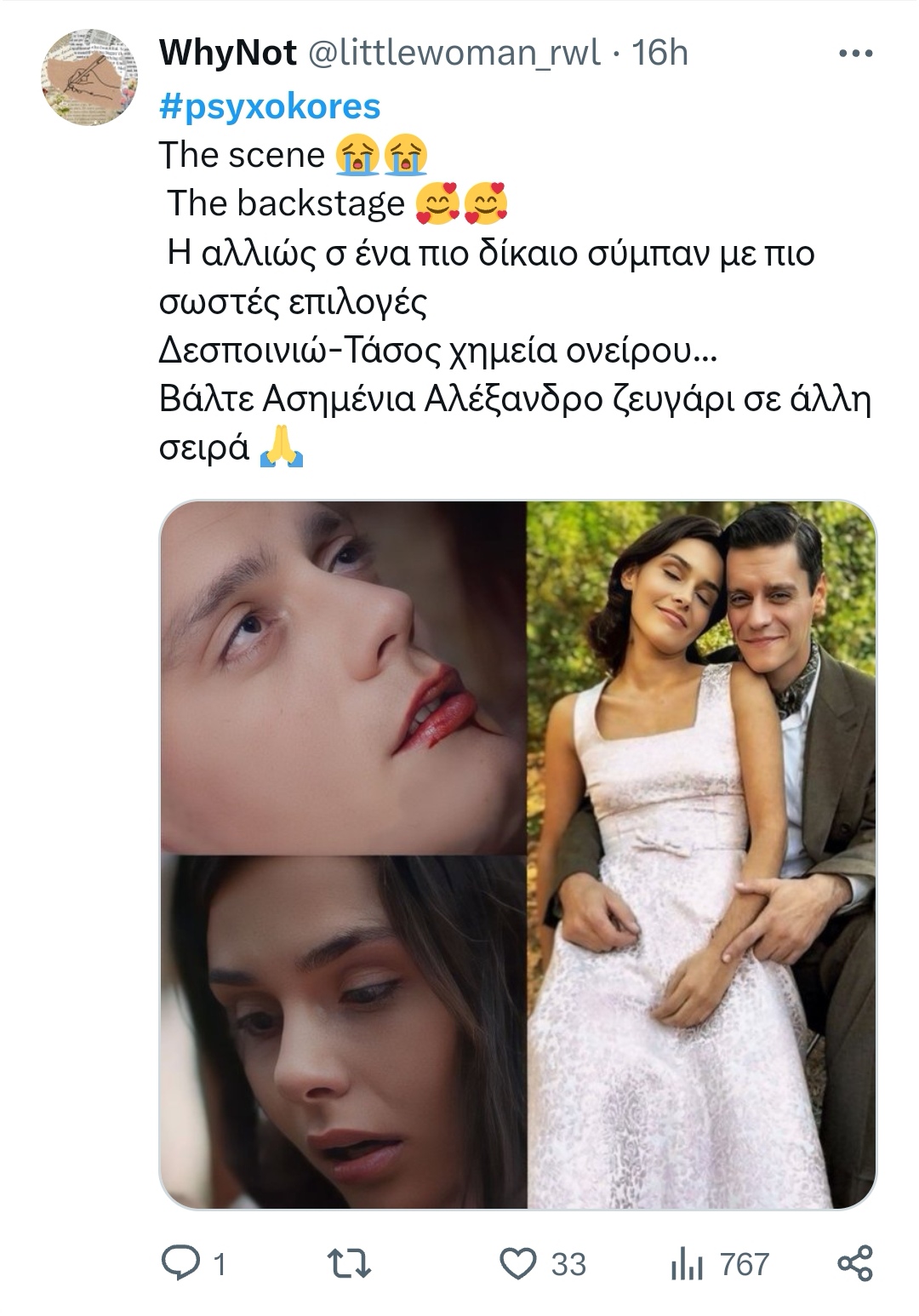Click the 'The scene' text line
Image resolution: width=919 pixels, height=1316 pixels.
[294, 155]
